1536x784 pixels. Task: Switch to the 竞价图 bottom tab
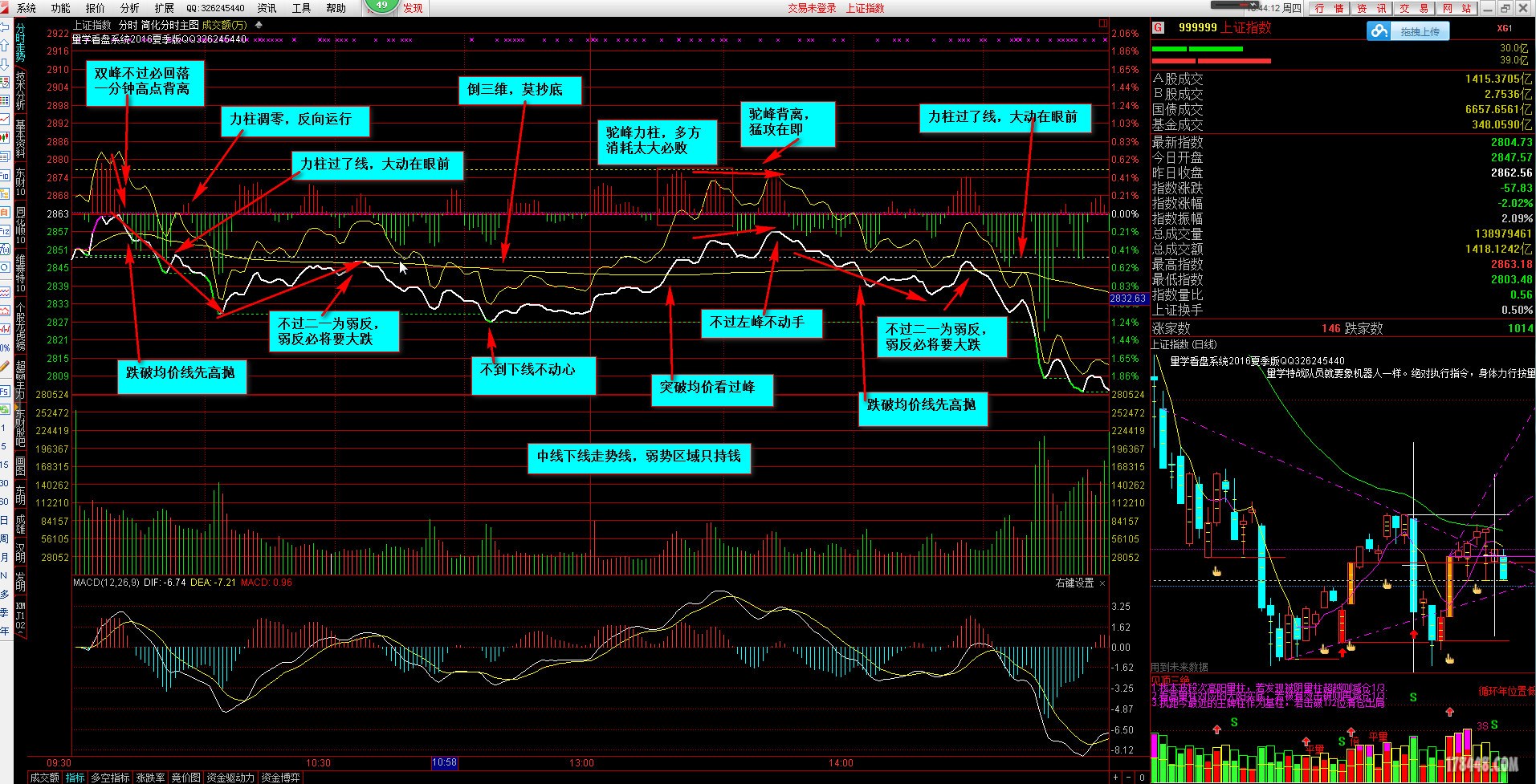tap(186, 778)
